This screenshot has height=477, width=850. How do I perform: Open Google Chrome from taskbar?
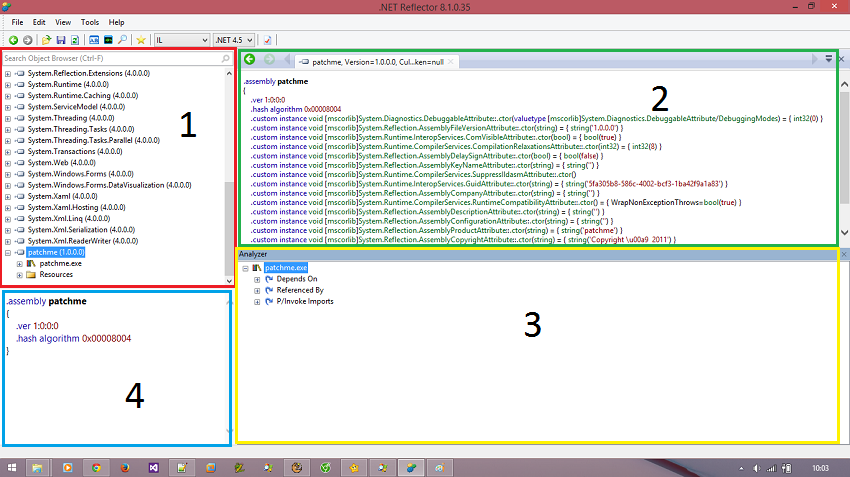[x=96, y=467]
